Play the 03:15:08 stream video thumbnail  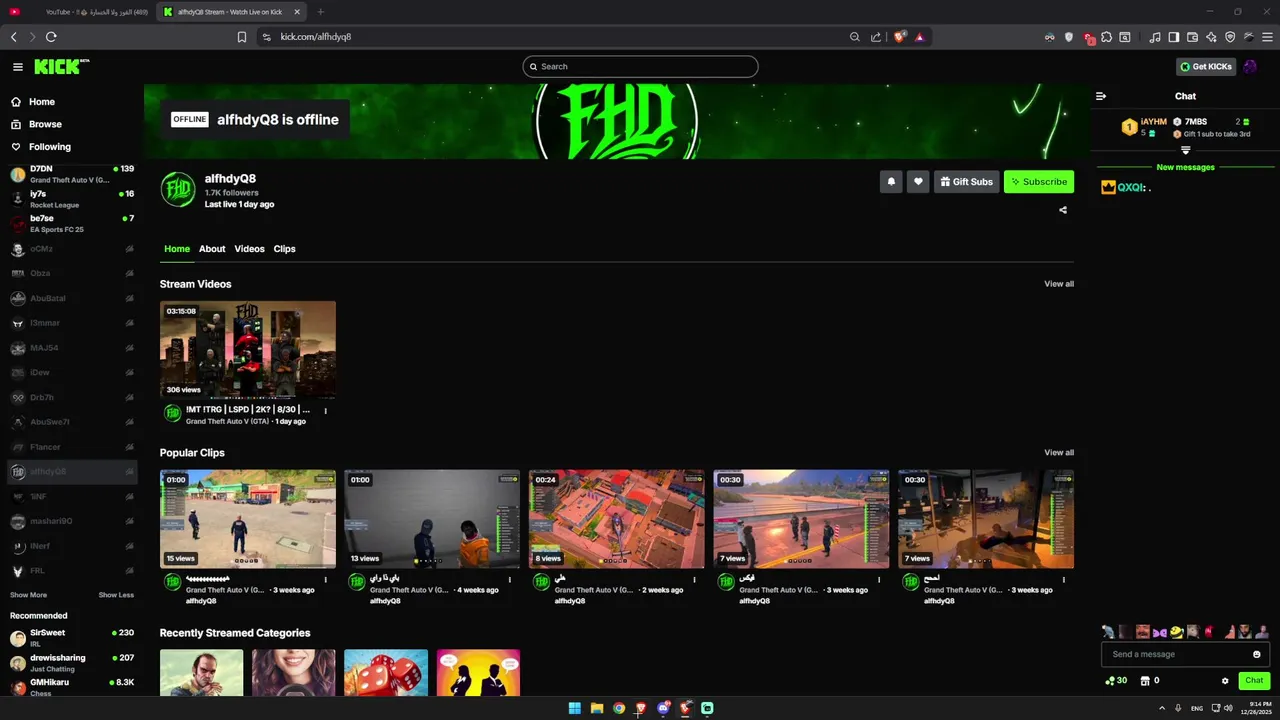tap(248, 350)
